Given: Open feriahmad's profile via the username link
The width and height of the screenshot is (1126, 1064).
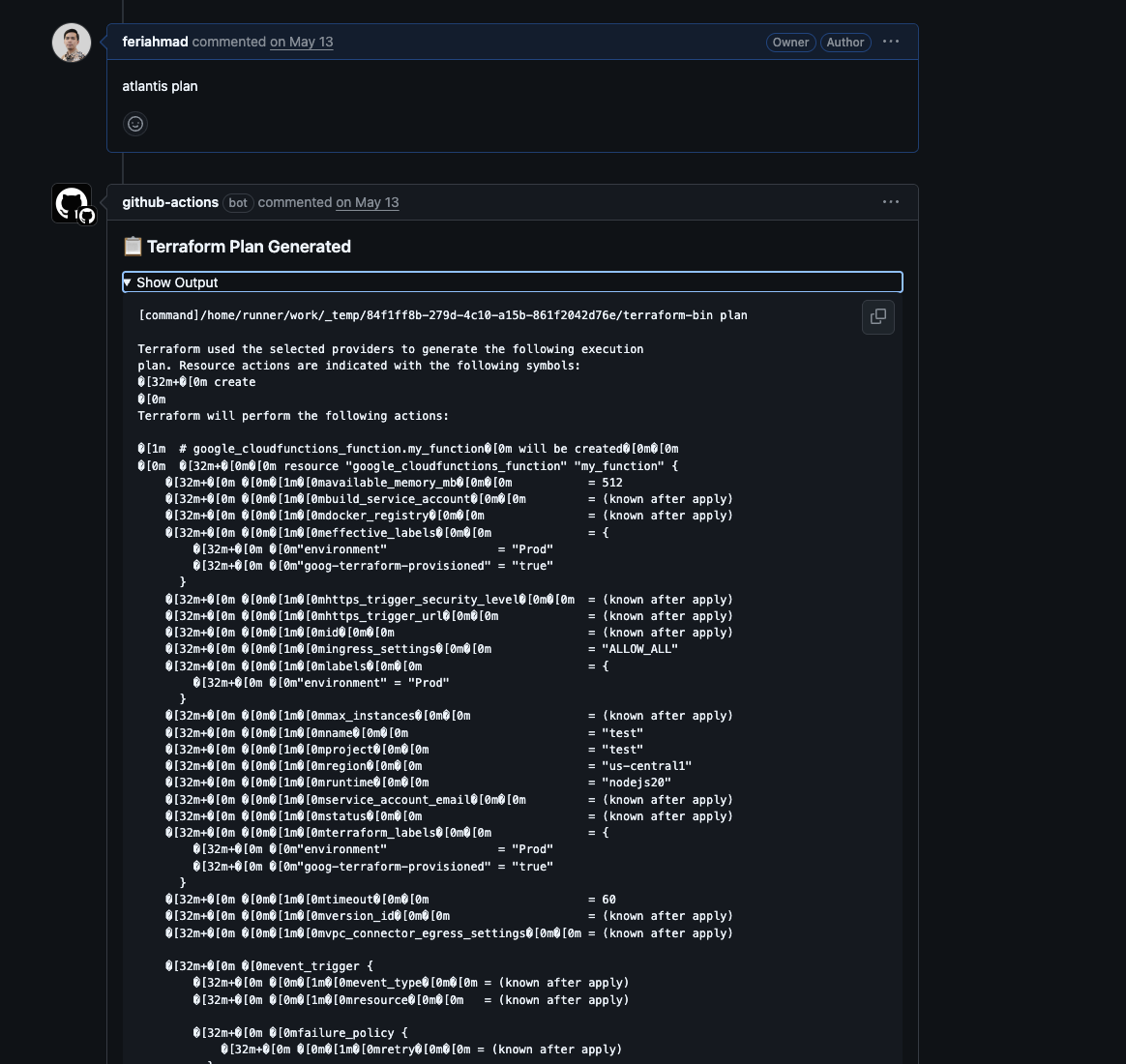Looking at the screenshot, I should (x=155, y=42).
